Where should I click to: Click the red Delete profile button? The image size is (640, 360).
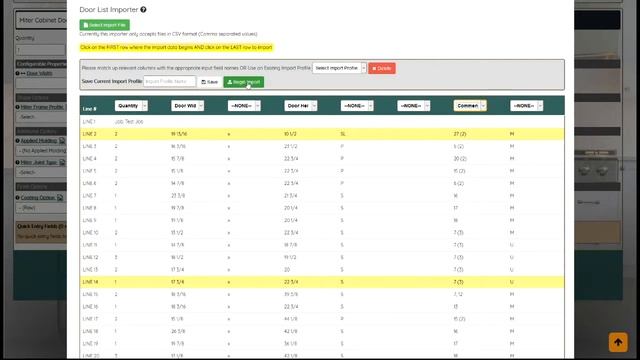(x=382, y=68)
